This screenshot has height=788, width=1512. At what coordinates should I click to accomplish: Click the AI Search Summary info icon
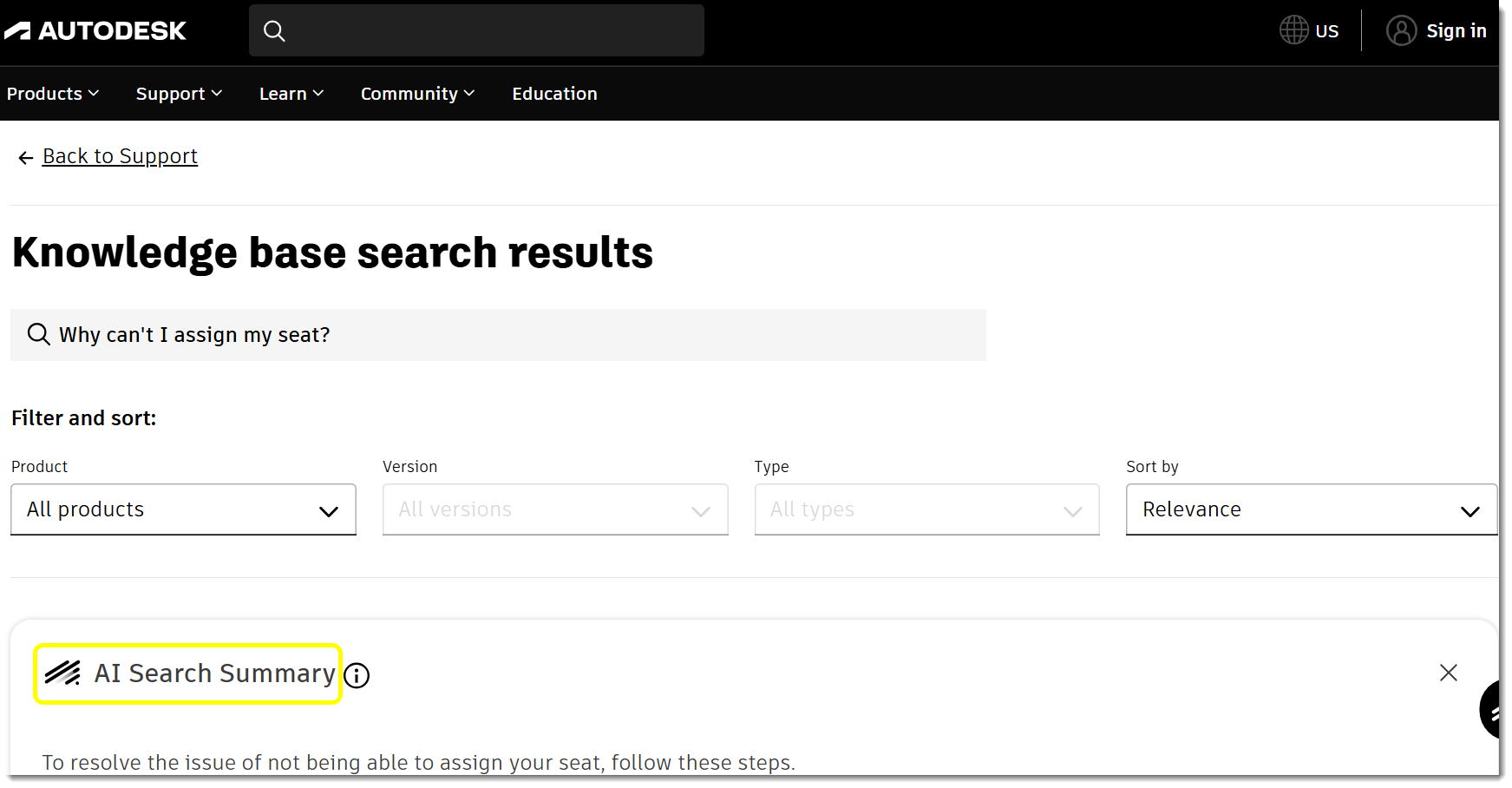[x=357, y=675]
